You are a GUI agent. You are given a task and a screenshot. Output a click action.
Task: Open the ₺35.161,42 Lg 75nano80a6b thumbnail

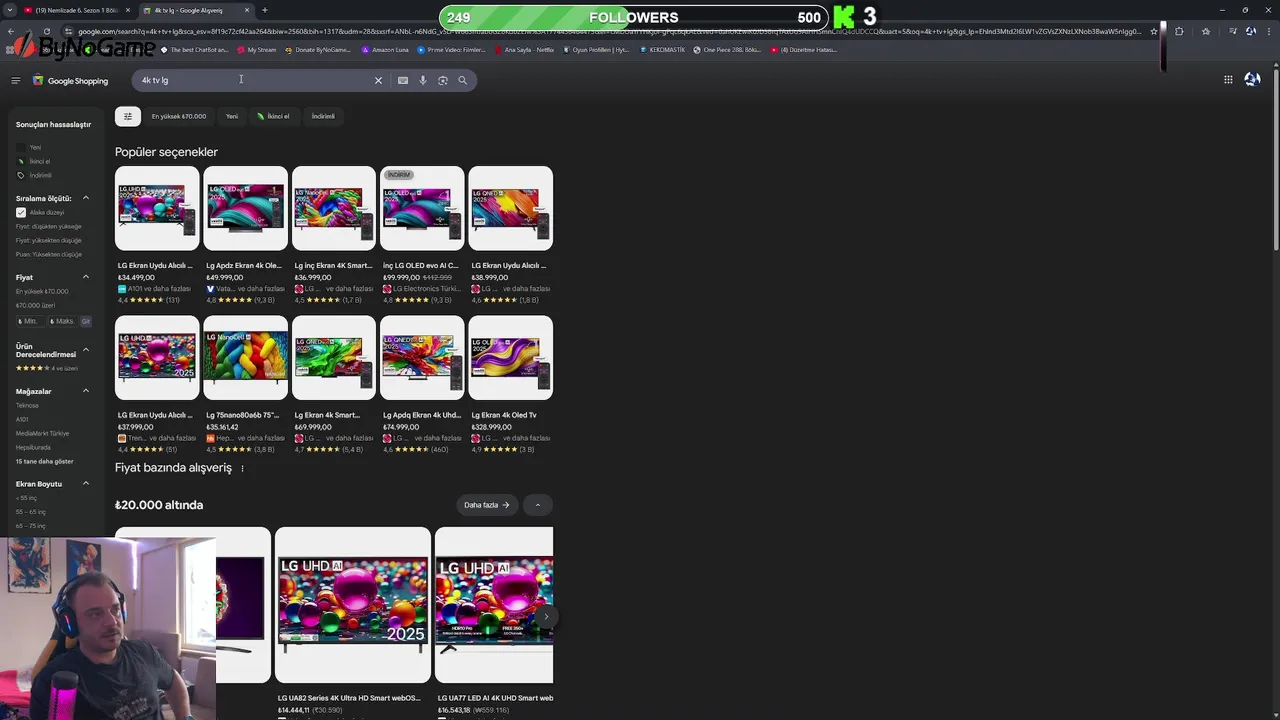245,357
